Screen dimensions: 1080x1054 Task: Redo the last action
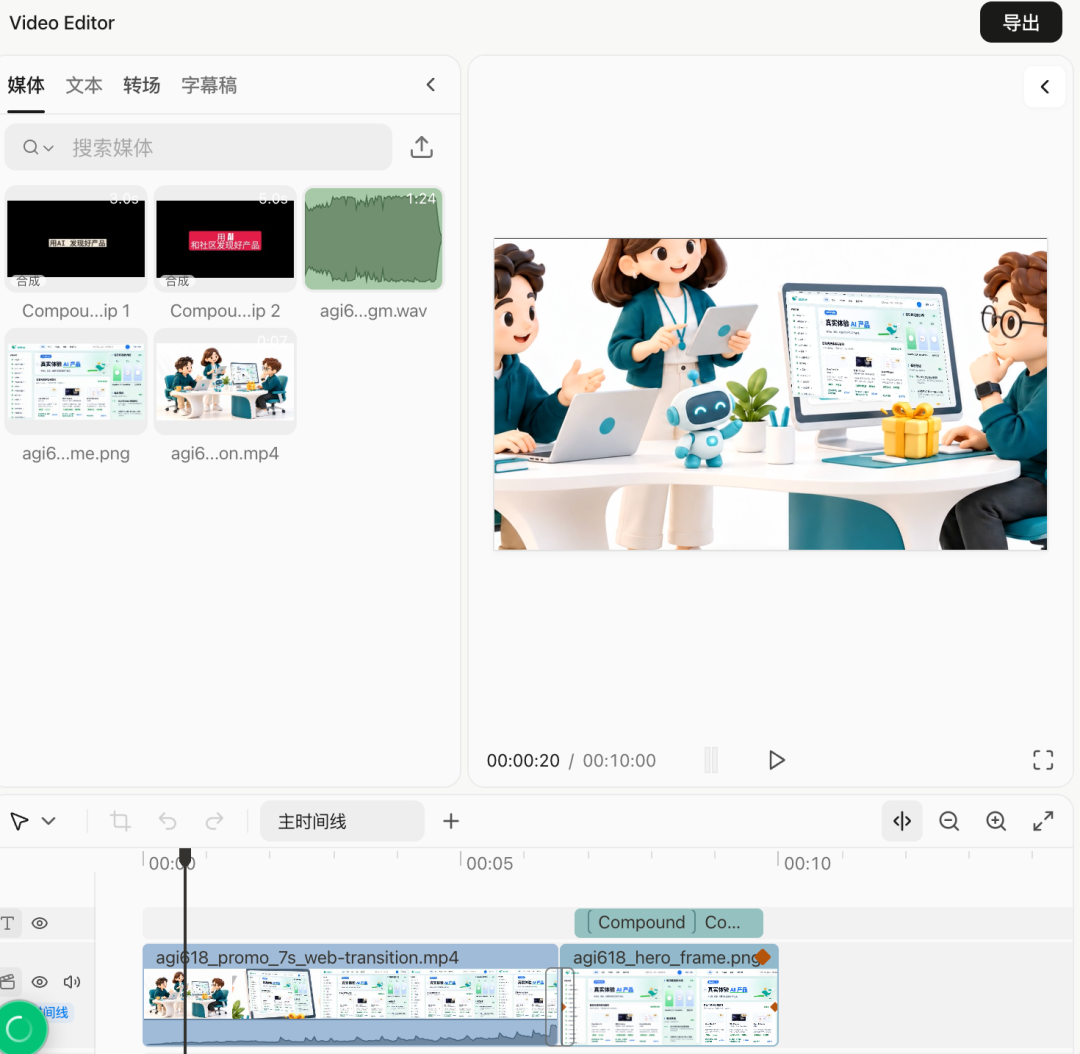(215, 820)
